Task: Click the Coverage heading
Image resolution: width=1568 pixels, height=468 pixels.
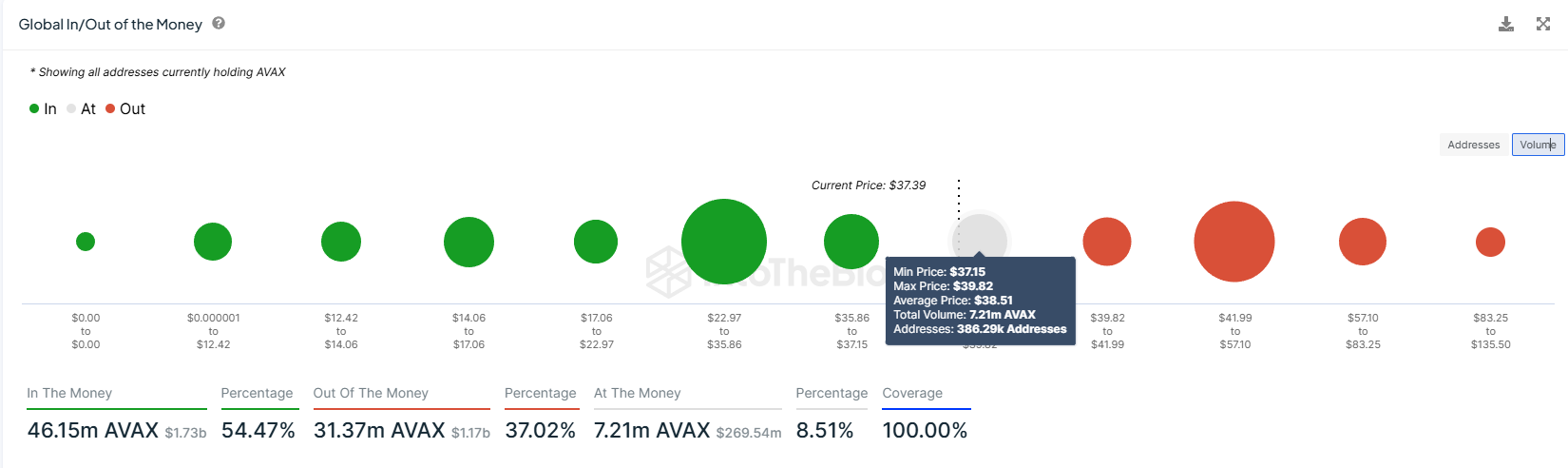Action: pos(912,393)
